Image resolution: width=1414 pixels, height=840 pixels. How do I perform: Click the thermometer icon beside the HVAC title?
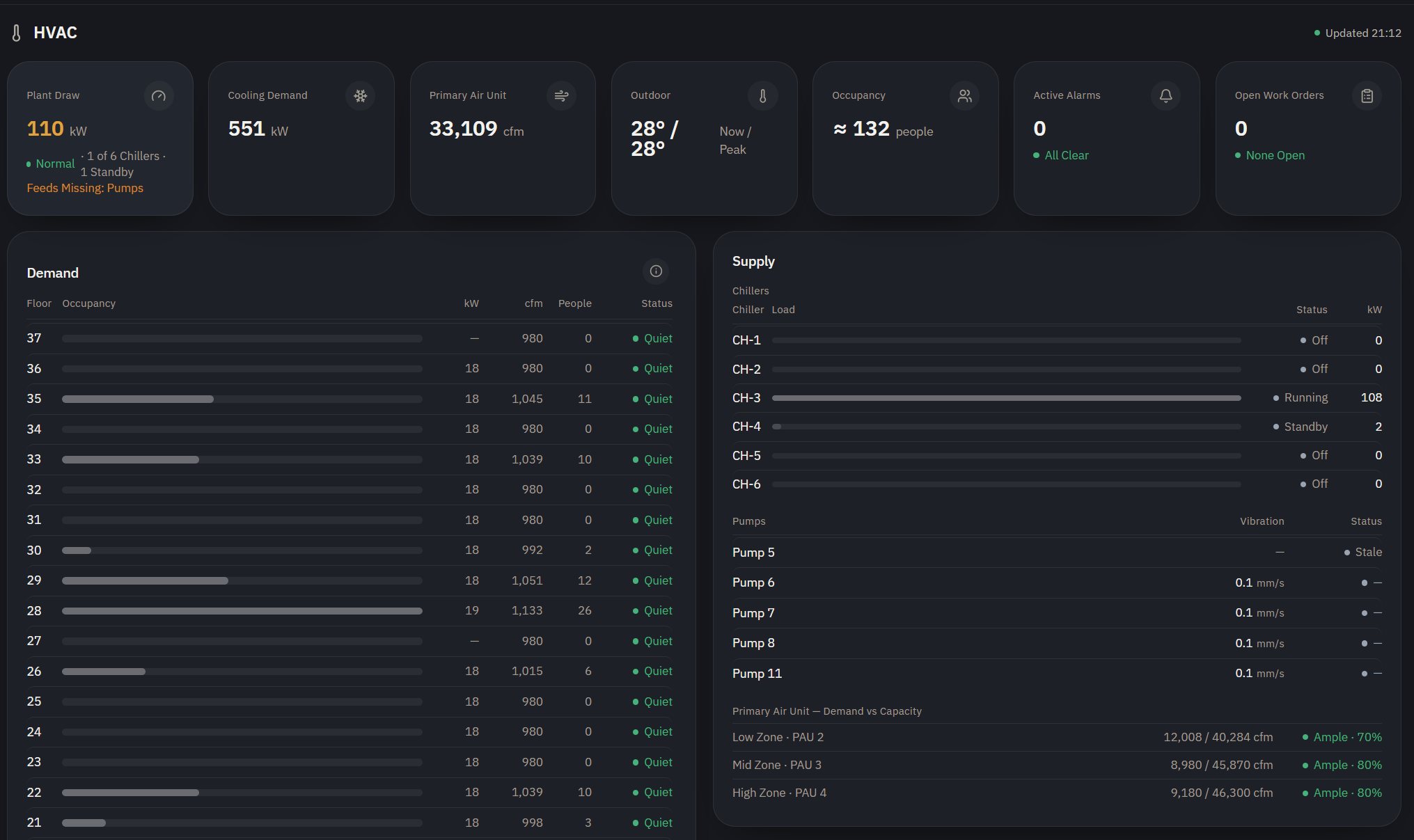click(x=16, y=33)
